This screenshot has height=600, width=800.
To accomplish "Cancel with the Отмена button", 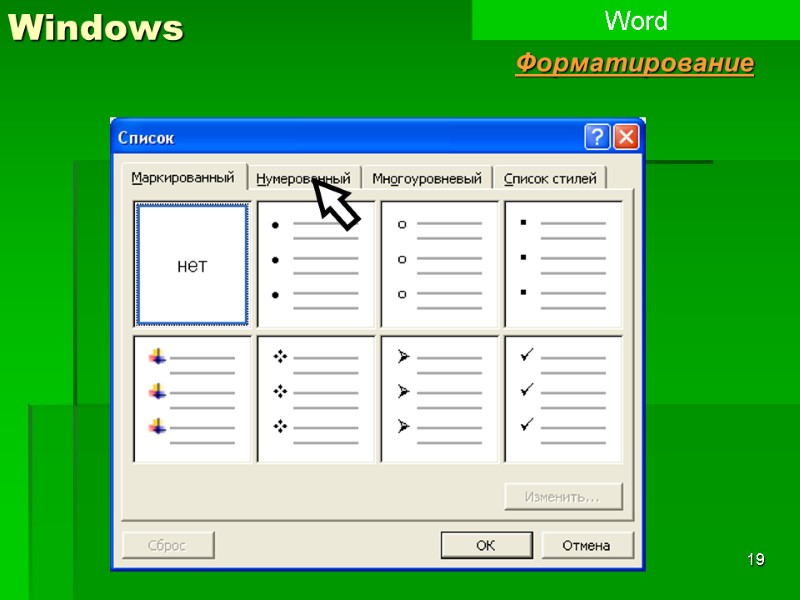I will [587, 545].
